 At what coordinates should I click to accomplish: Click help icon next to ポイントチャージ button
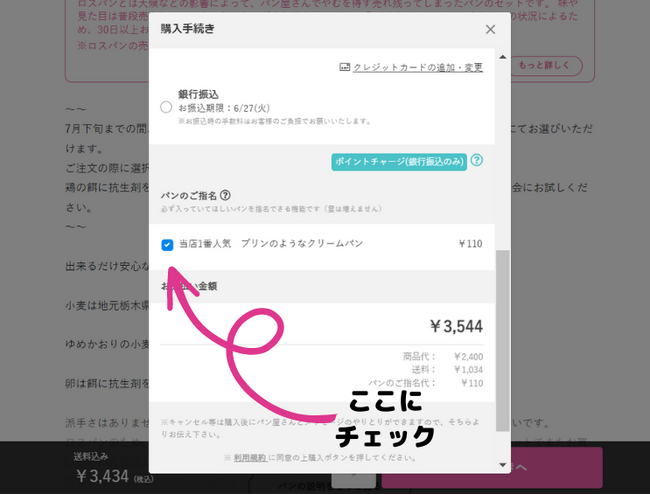coord(477,160)
